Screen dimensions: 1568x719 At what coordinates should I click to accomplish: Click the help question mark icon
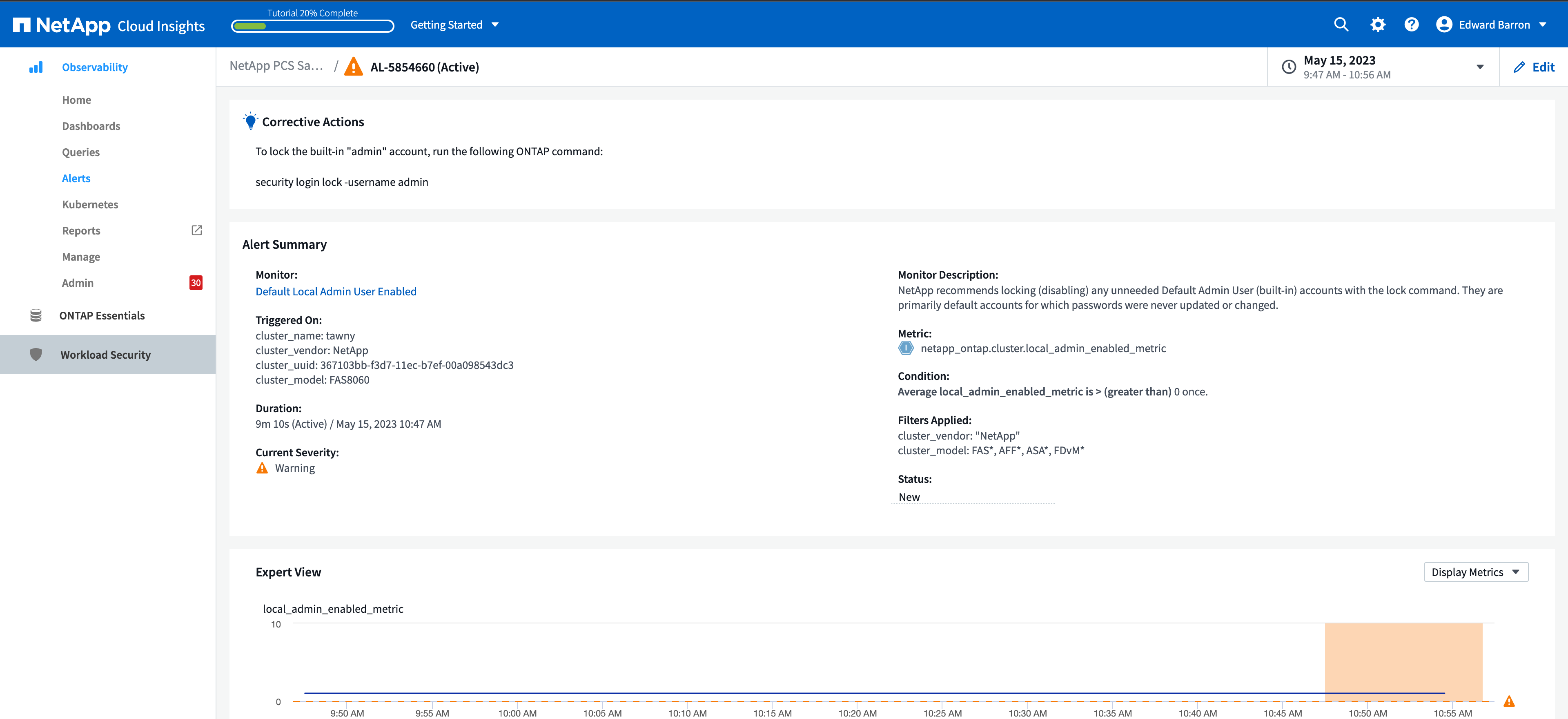tap(1411, 25)
